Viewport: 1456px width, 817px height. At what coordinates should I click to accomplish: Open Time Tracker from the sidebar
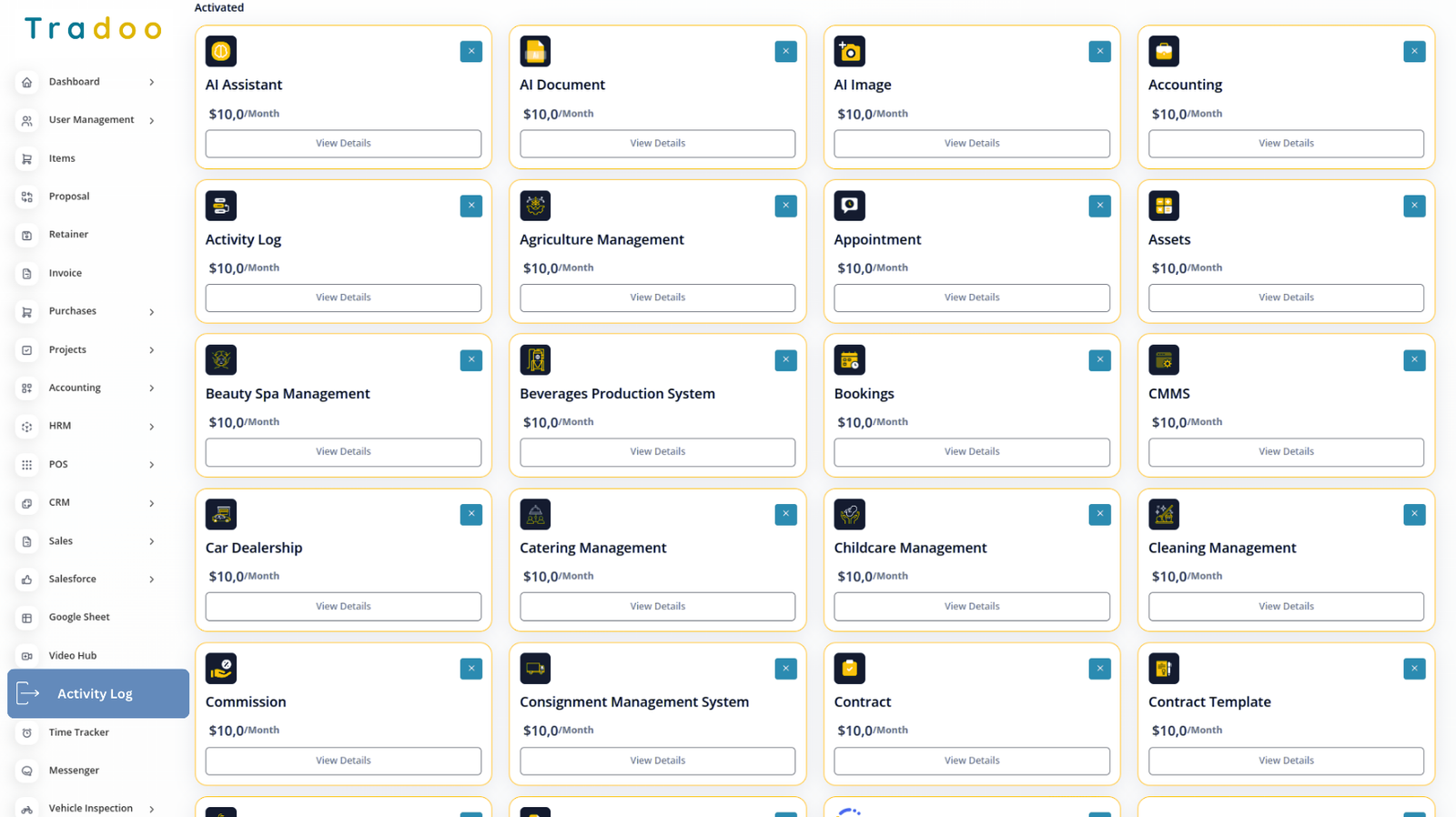(x=78, y=732)
